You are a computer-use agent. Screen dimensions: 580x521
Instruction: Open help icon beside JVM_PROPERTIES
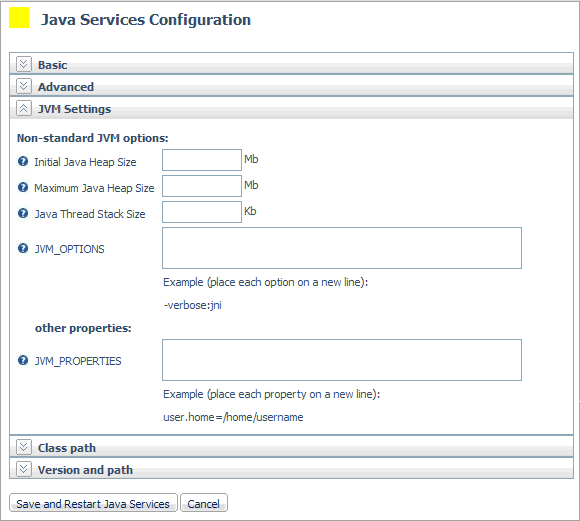(23, 360)
